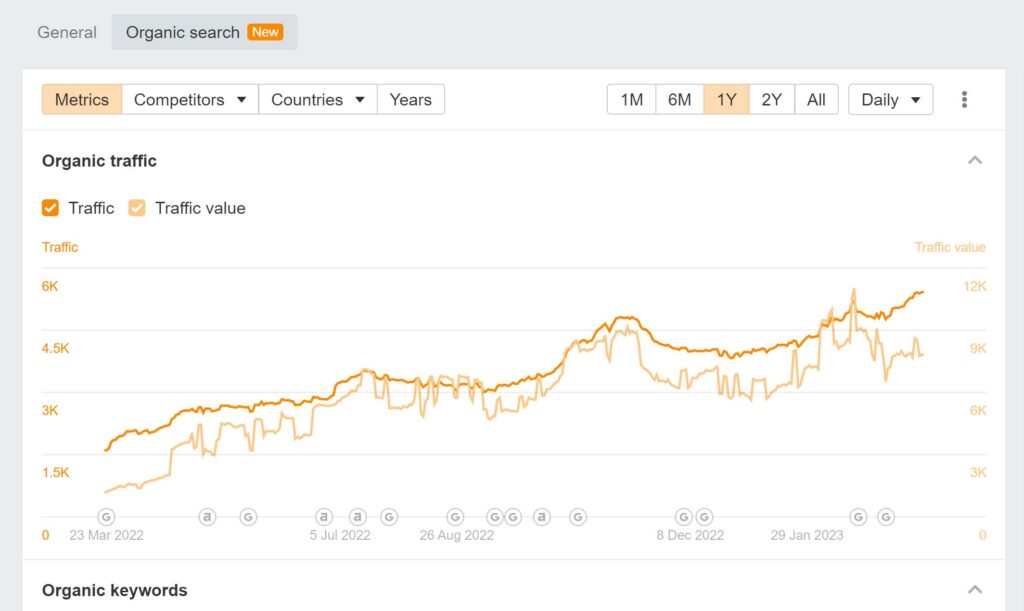Click the 'a' marker nearest 5 Jul 2022
1024x611 pixels.
tap(324, 517)
